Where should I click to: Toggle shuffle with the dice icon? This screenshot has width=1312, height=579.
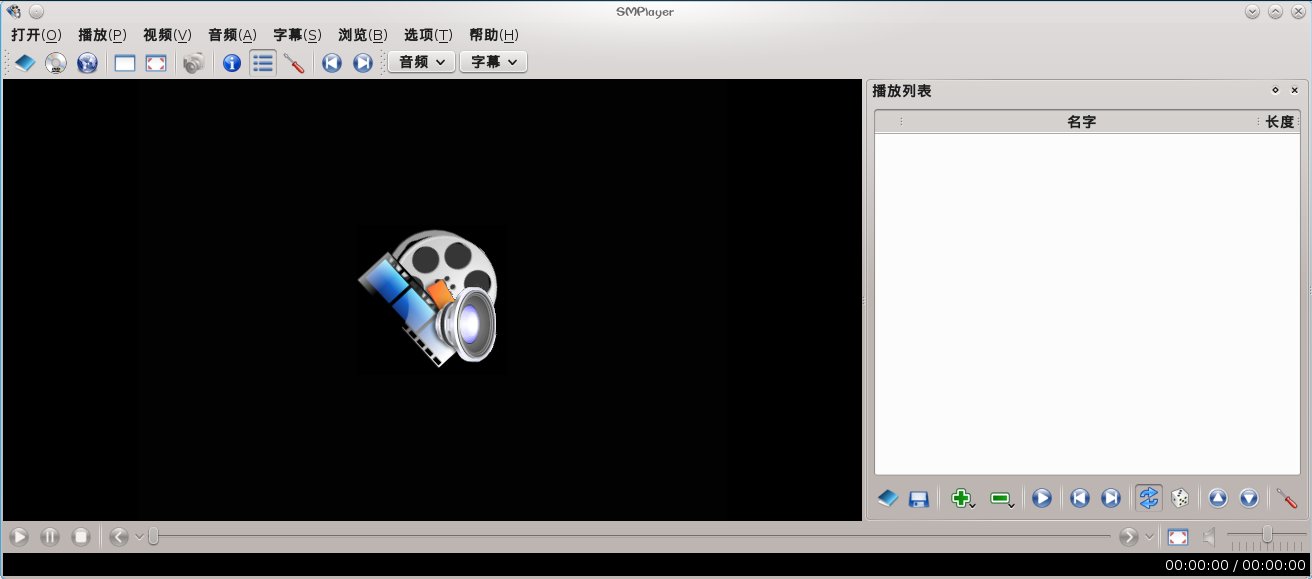coord(1180,498)
